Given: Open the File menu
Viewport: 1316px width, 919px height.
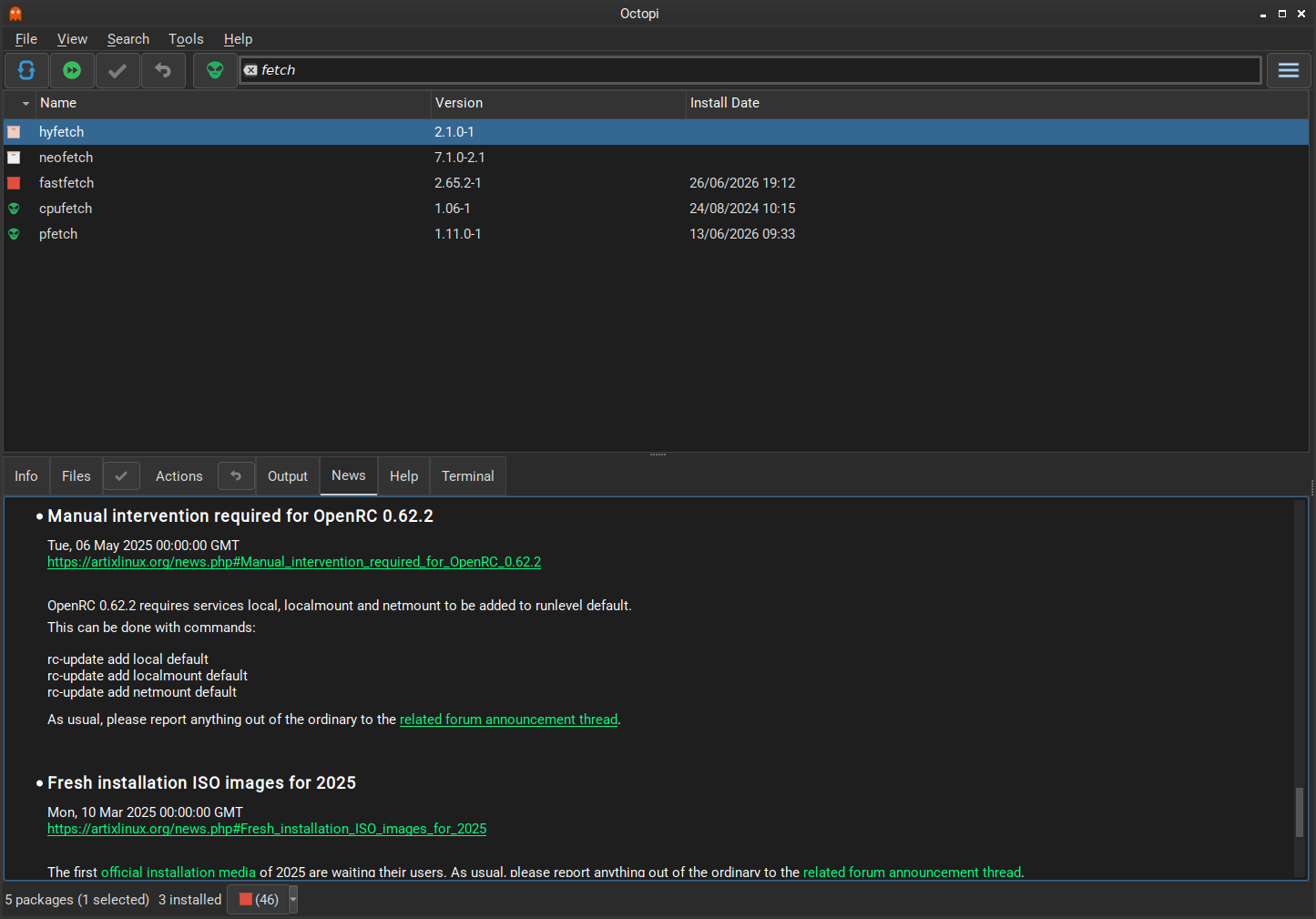Looking at the screenshot, I should point(26,39).
